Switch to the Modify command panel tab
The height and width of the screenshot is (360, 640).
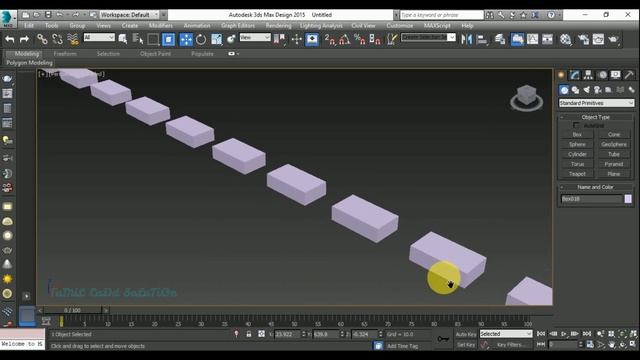click(574, 75)
